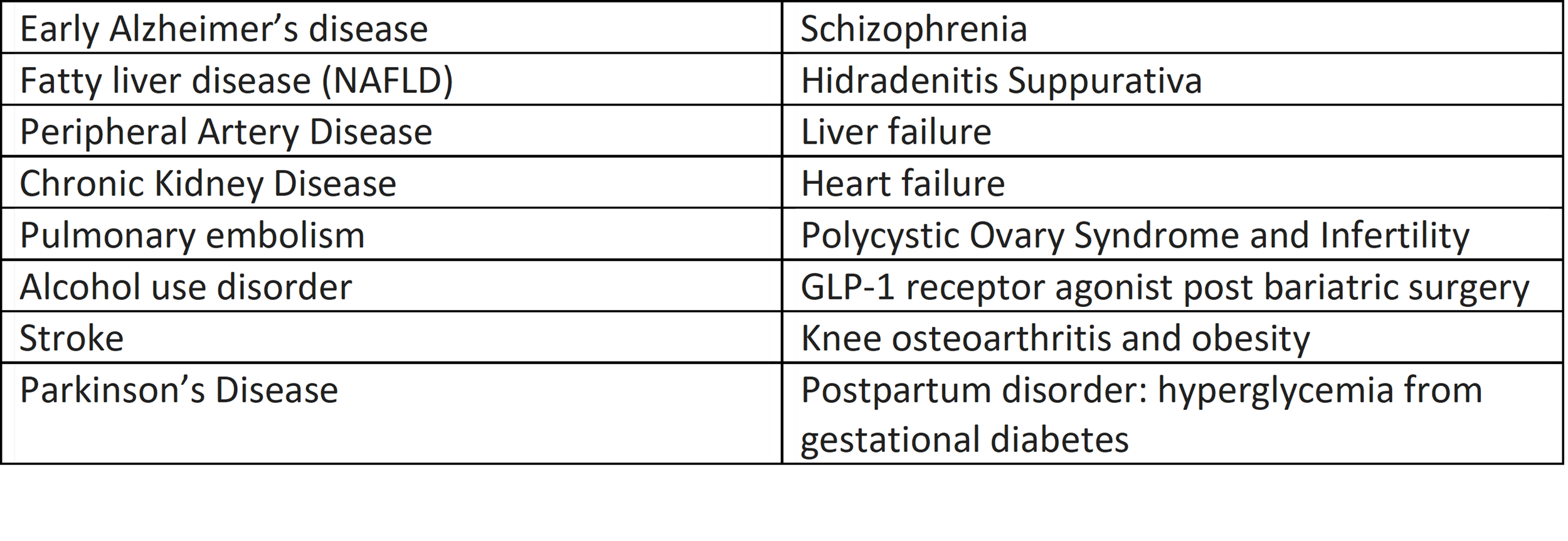The width and height of the screenshot is (1568, 541).
Task: Select the Schizophrenia table cell
Action: click(1172, 28)
